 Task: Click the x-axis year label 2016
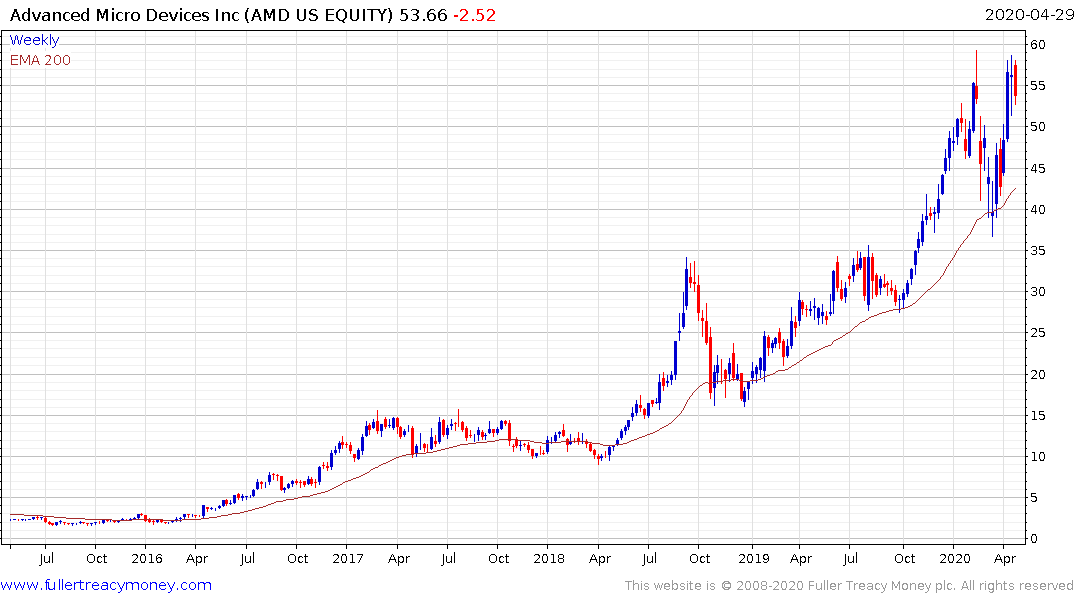pyautogui.click(x=147, y=559)
